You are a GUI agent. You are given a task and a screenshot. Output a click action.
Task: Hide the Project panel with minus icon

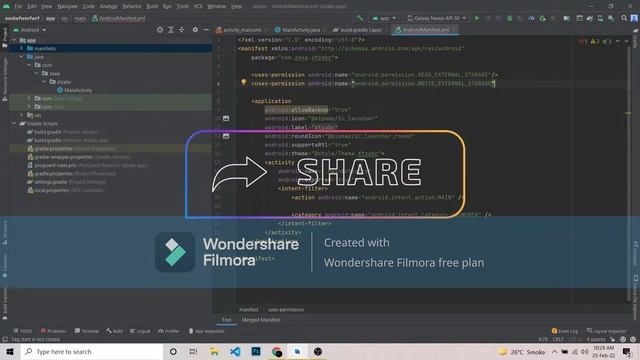(x=206, y=30)
